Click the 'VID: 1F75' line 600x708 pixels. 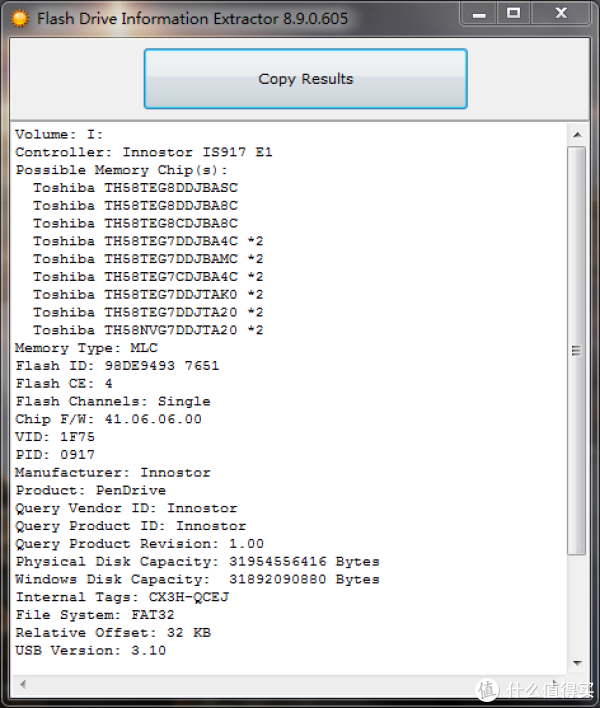55,437
